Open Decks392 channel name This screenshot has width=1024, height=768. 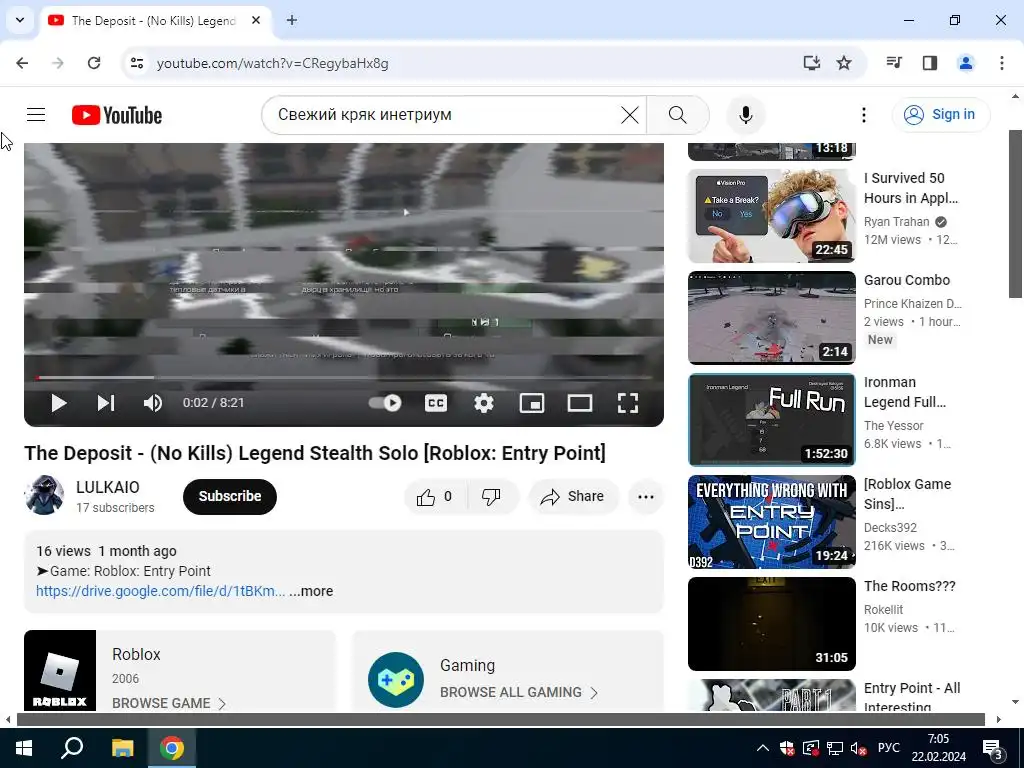point(890,528)
